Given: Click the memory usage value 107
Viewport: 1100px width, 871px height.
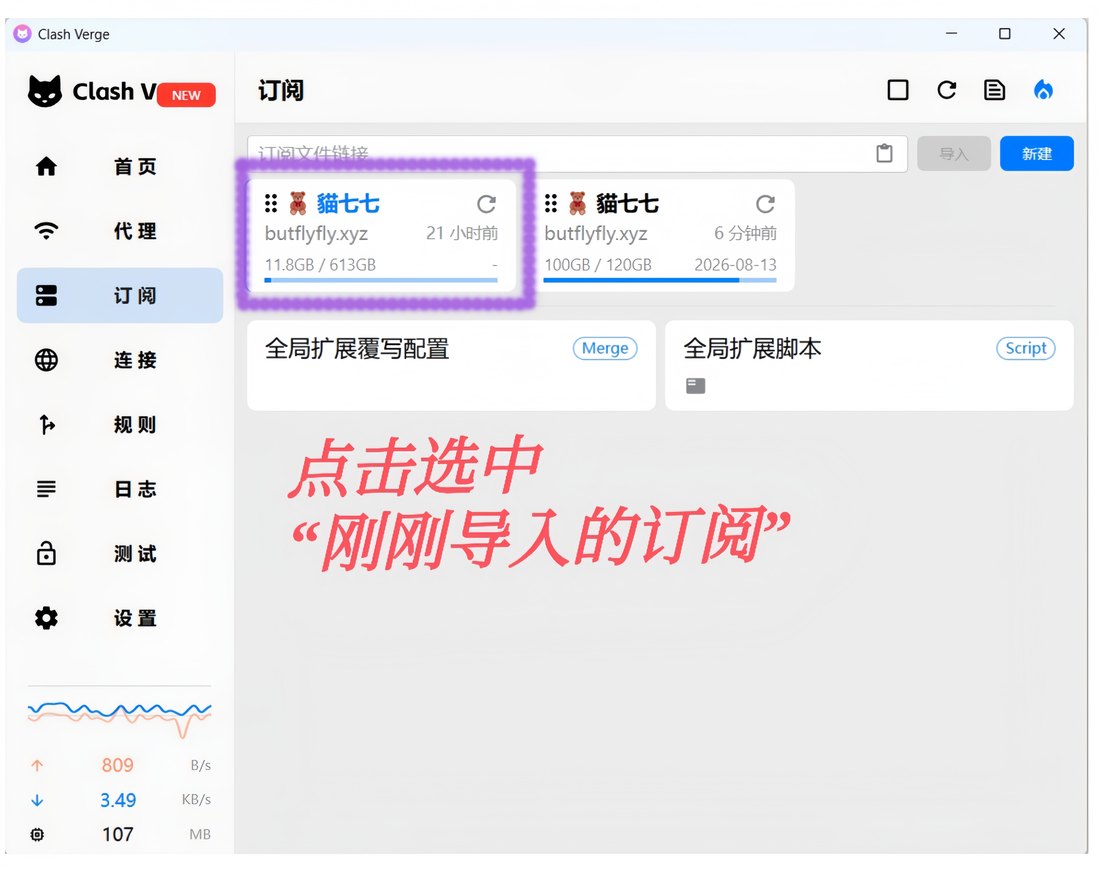Looking at the screenshot, I should [118, 835].
